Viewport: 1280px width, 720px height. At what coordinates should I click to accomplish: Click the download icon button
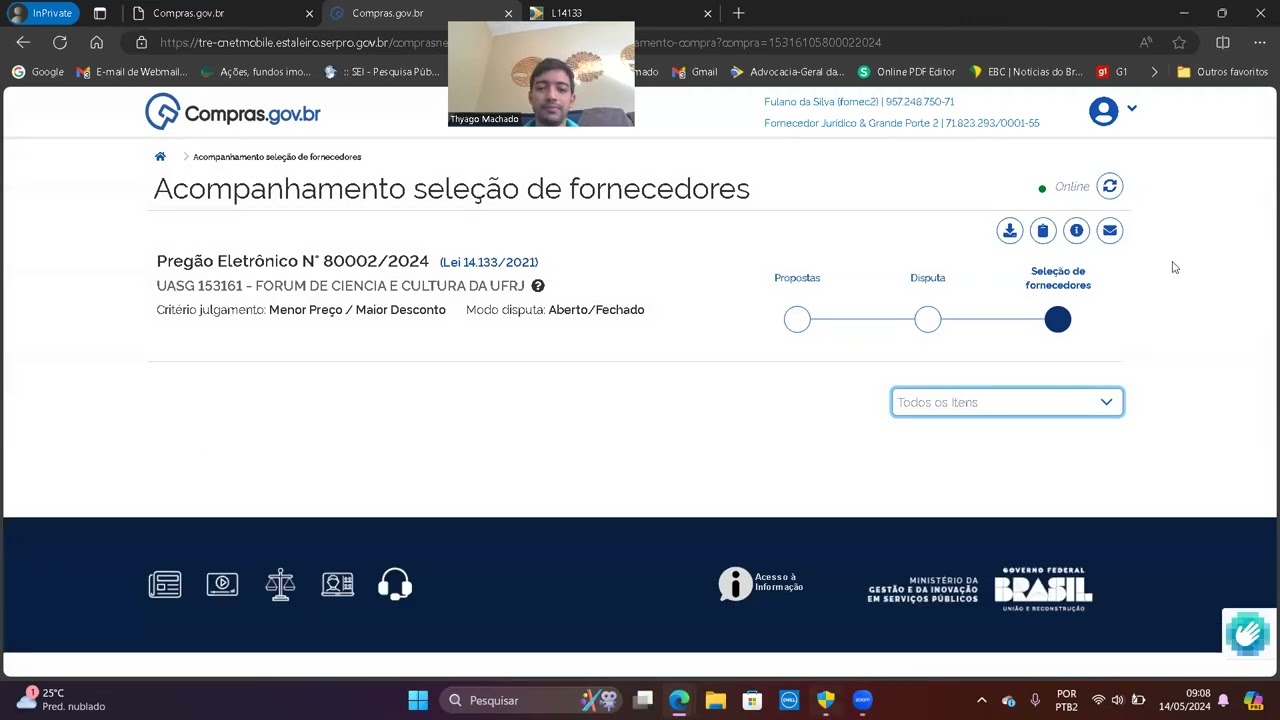[1010, 231]
